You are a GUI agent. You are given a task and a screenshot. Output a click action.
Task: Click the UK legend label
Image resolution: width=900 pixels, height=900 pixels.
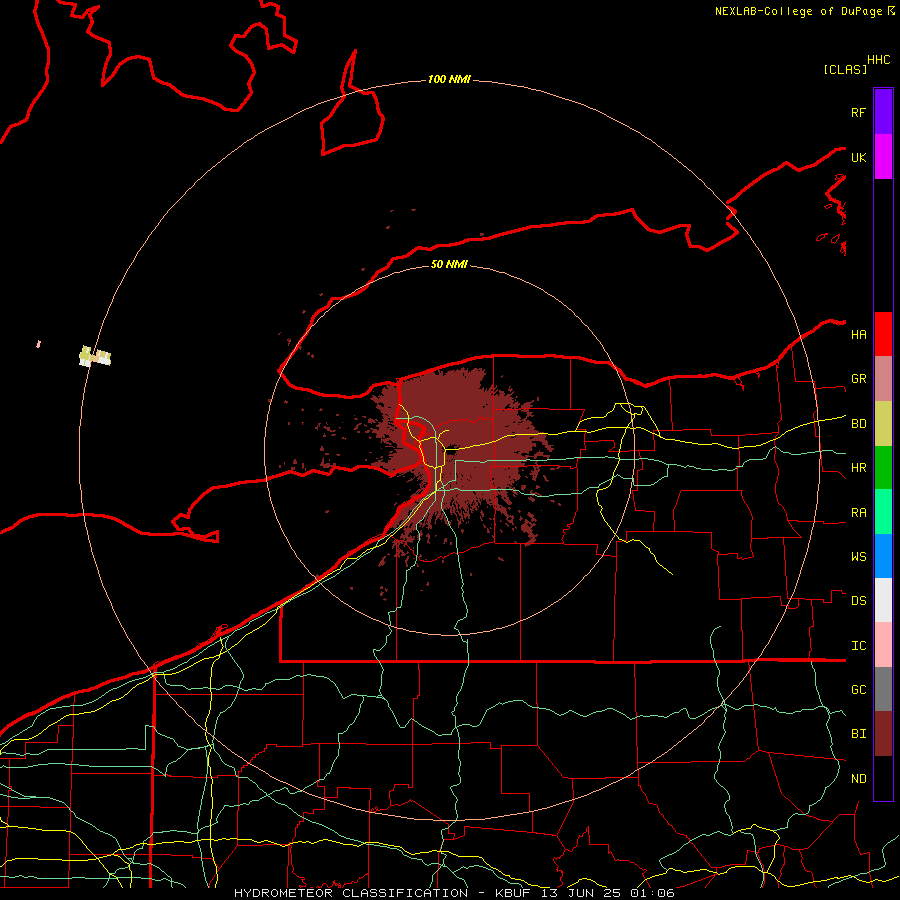click(x=858, y=157)
